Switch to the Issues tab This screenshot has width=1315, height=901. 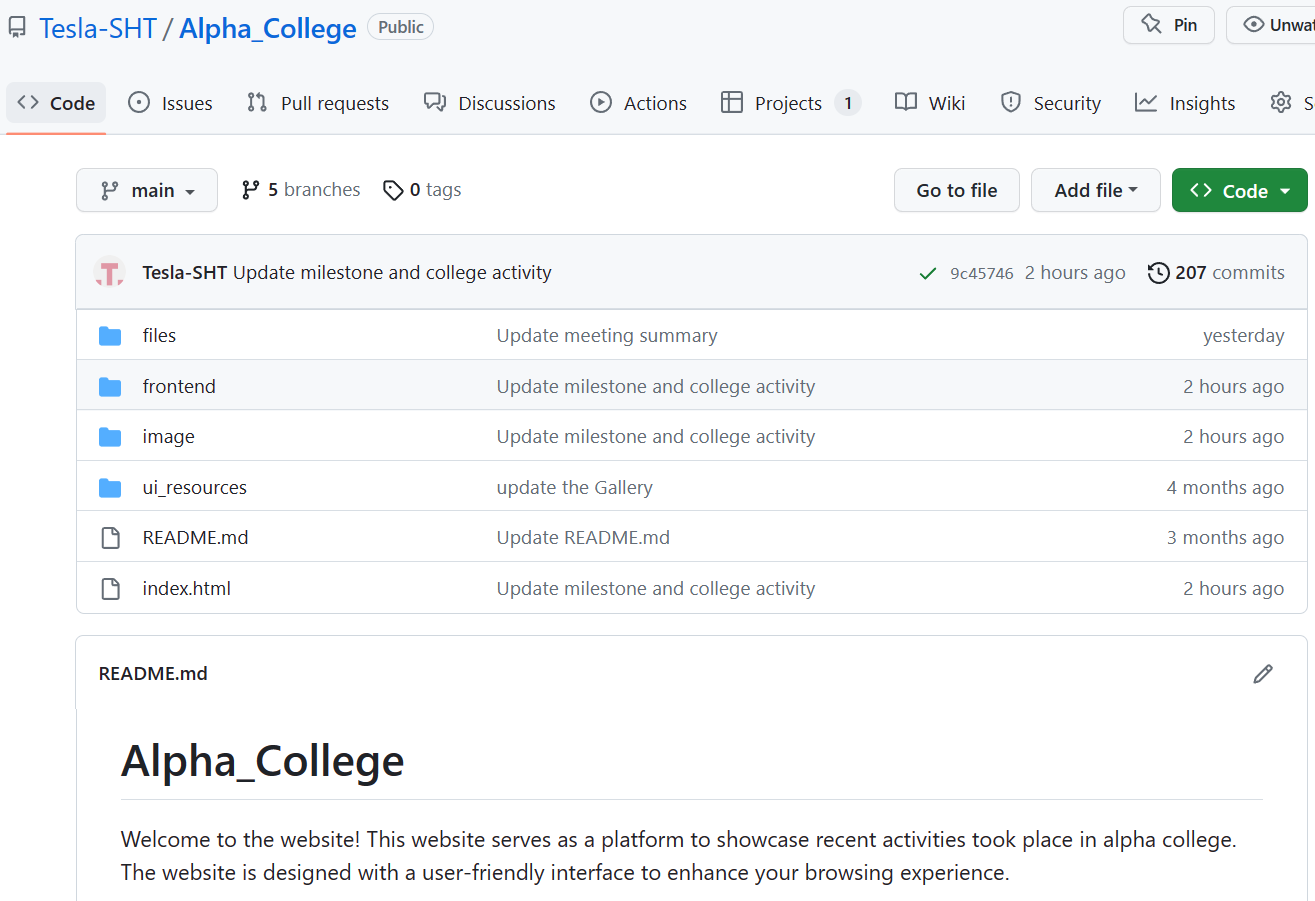(170, 103)
